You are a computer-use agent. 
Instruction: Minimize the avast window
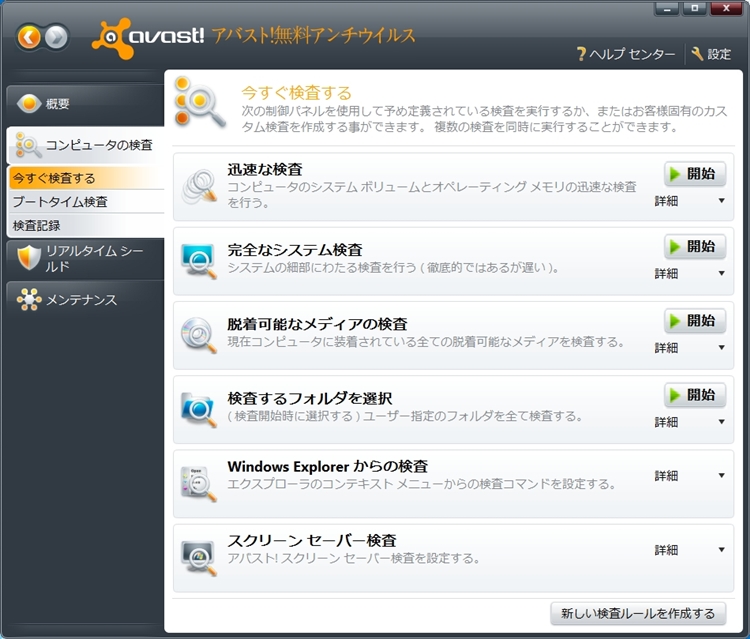667,8
